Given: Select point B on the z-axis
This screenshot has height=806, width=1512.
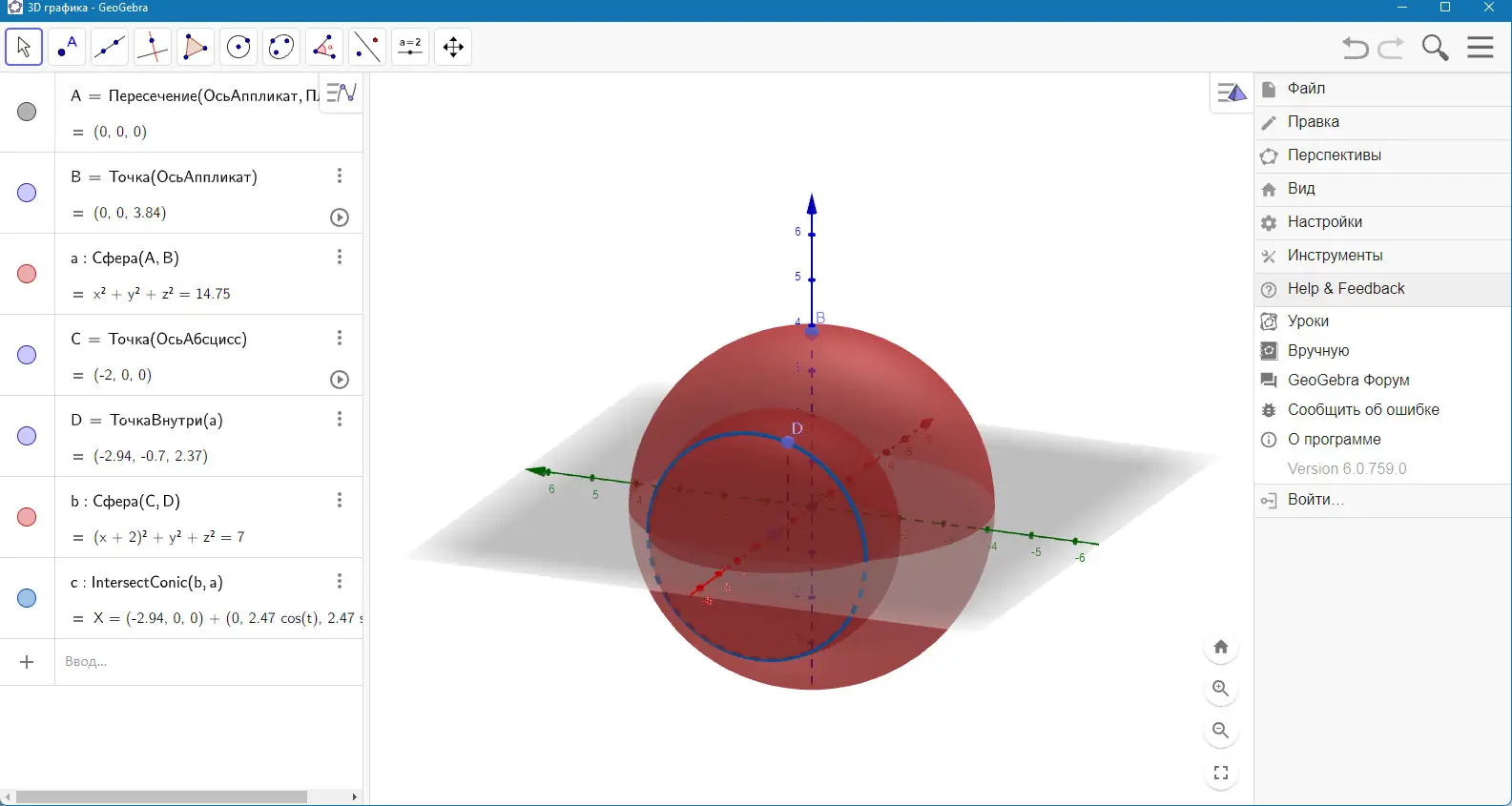Looking at the screenshot, I should (812, 332).
